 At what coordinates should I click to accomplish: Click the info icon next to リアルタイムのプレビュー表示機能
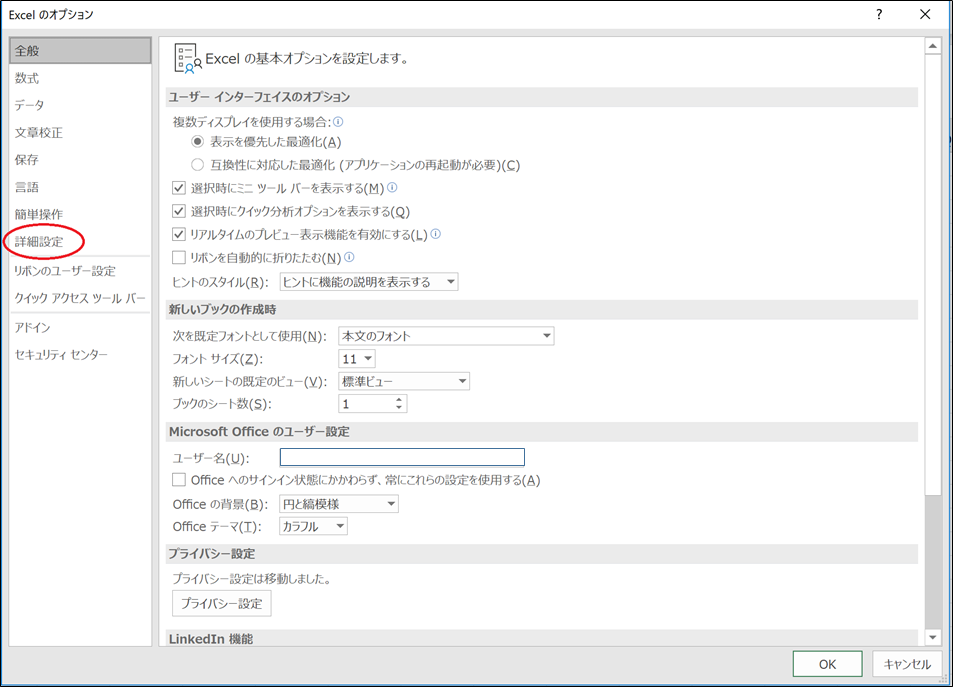435,233
